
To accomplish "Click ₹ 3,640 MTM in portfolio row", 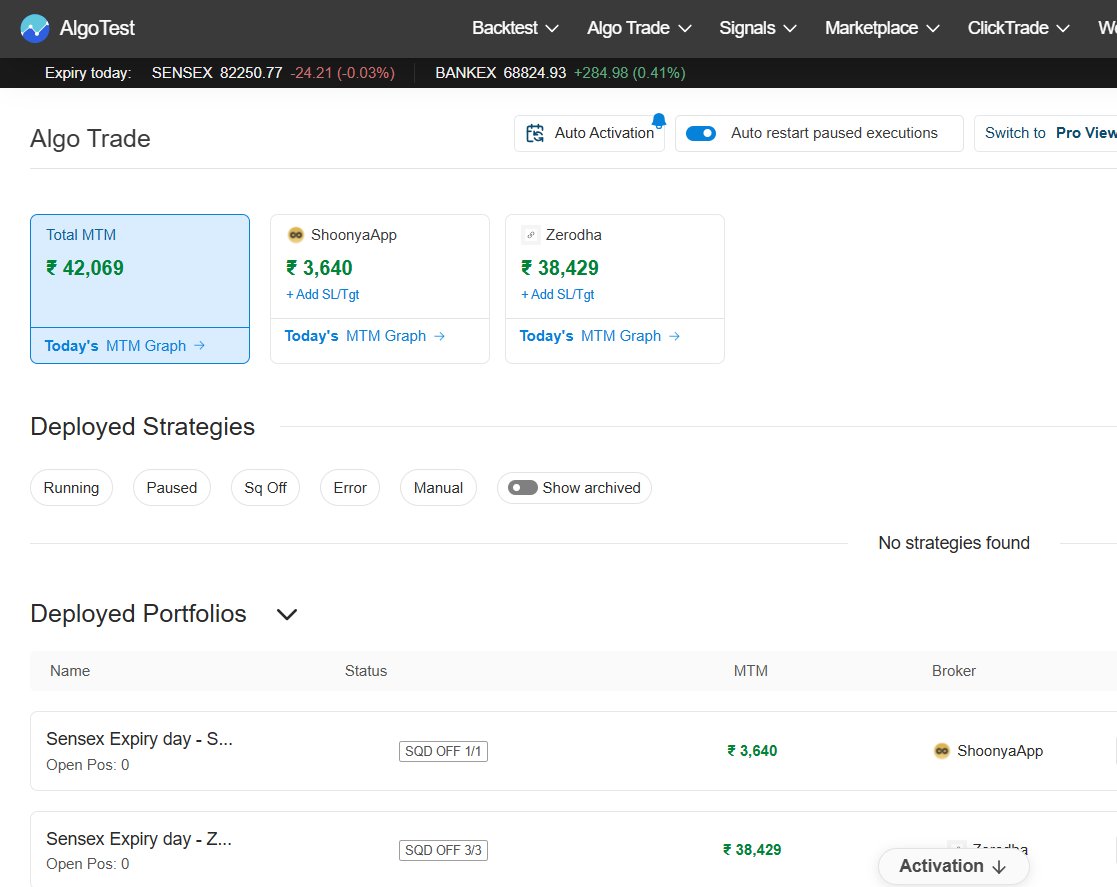I will coord(752,751).
